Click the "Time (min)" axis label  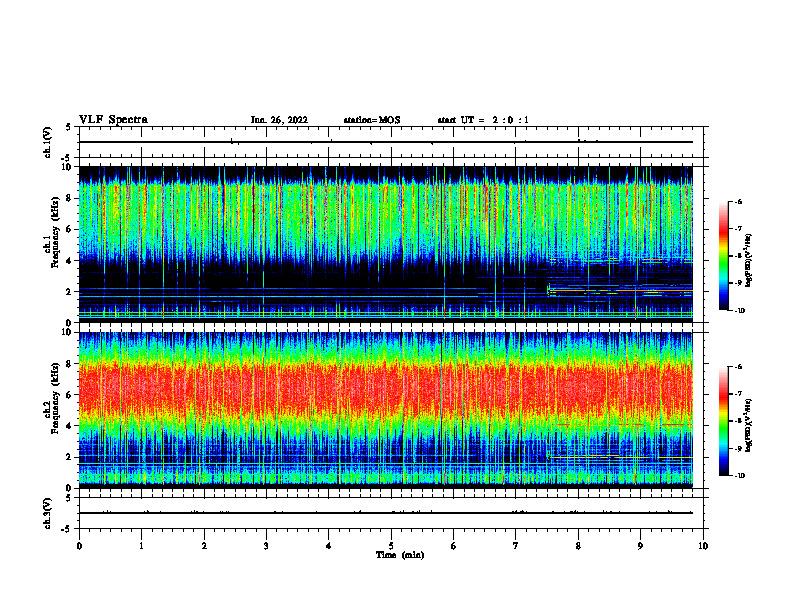tap(400, 555)
